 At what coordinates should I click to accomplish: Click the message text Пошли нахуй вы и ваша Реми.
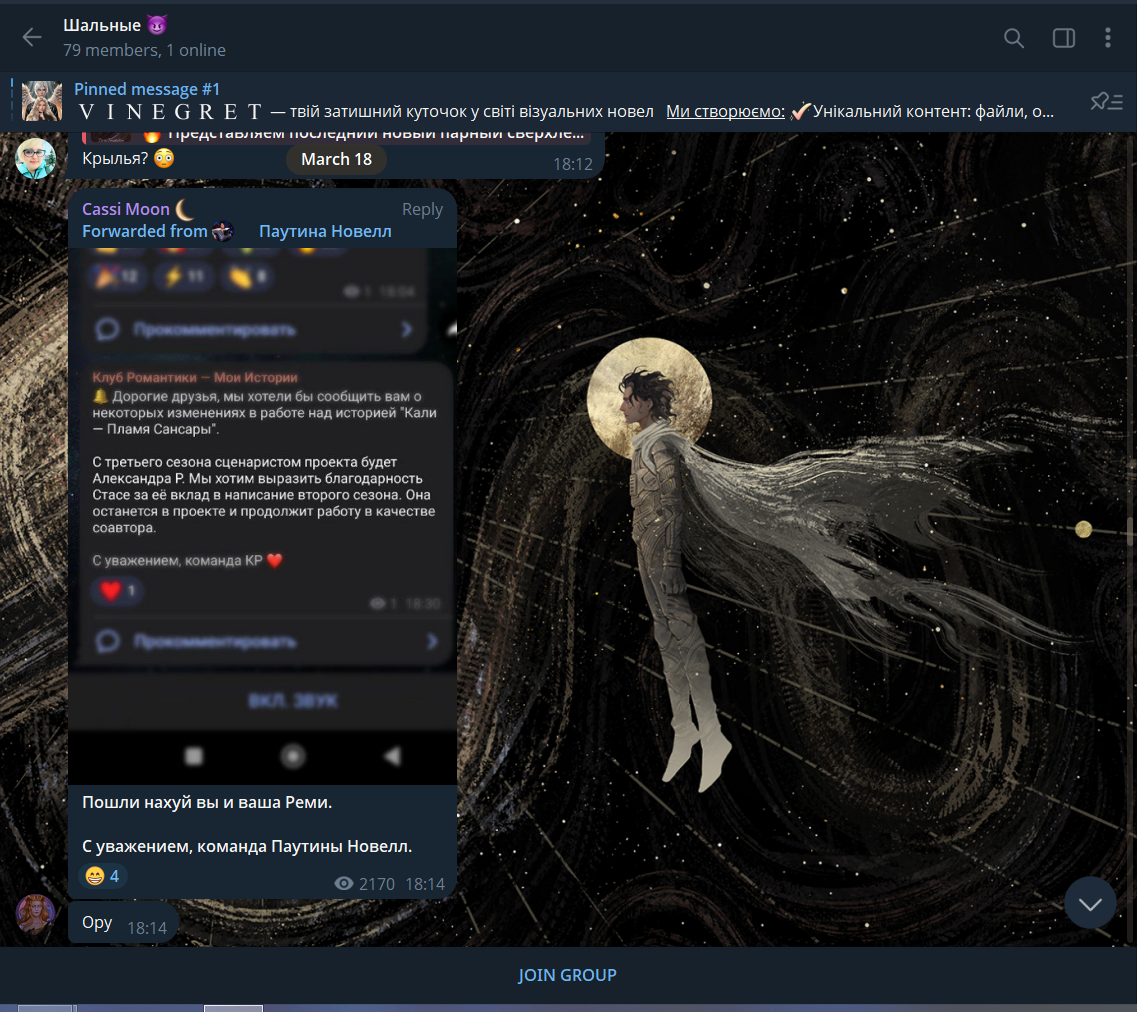point(207,802)
